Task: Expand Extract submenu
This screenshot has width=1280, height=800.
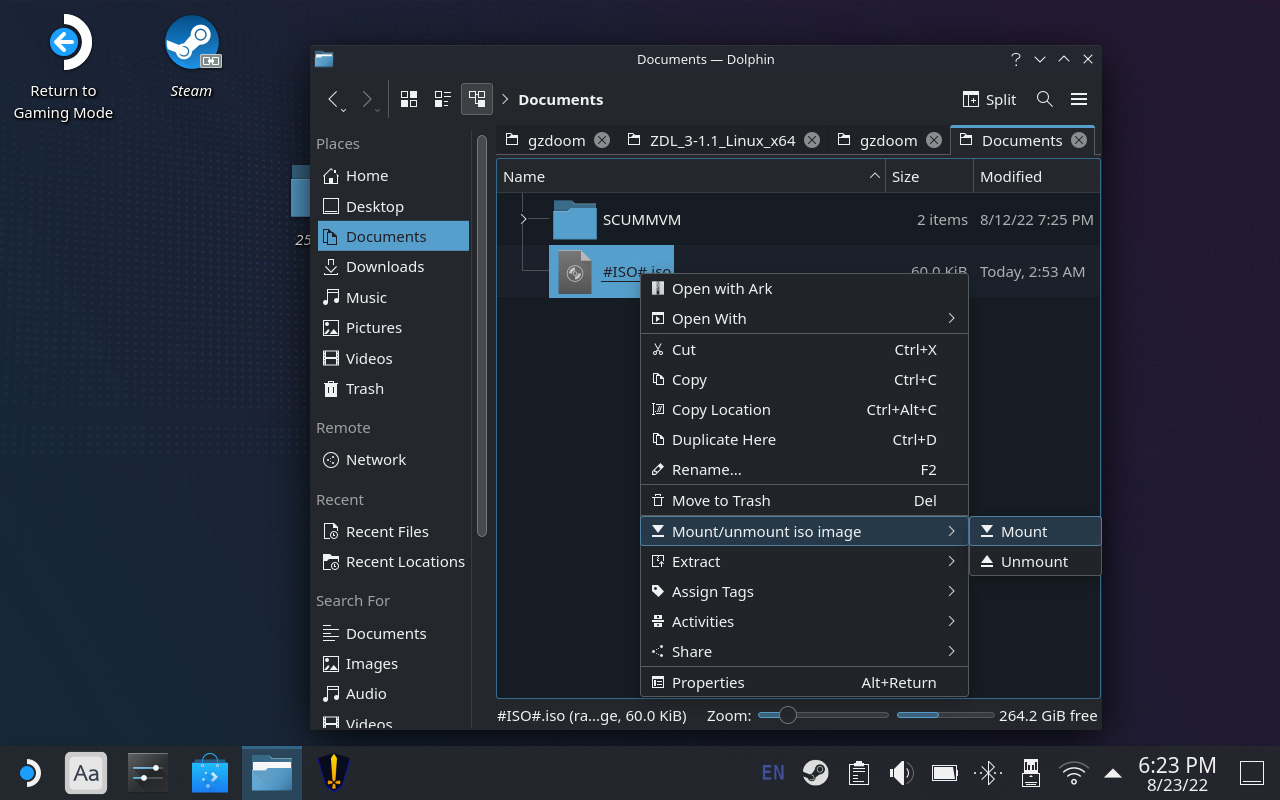Action: tap(804, 562)
